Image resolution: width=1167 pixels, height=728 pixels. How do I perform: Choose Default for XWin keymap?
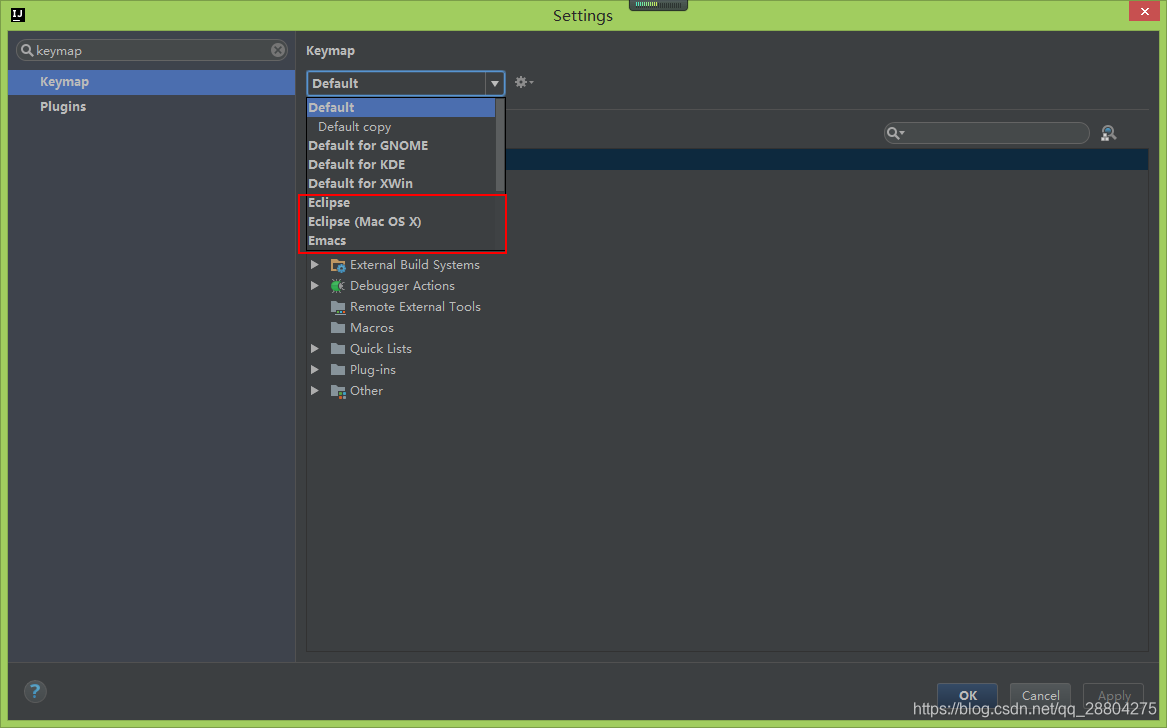tap(401, 183)
